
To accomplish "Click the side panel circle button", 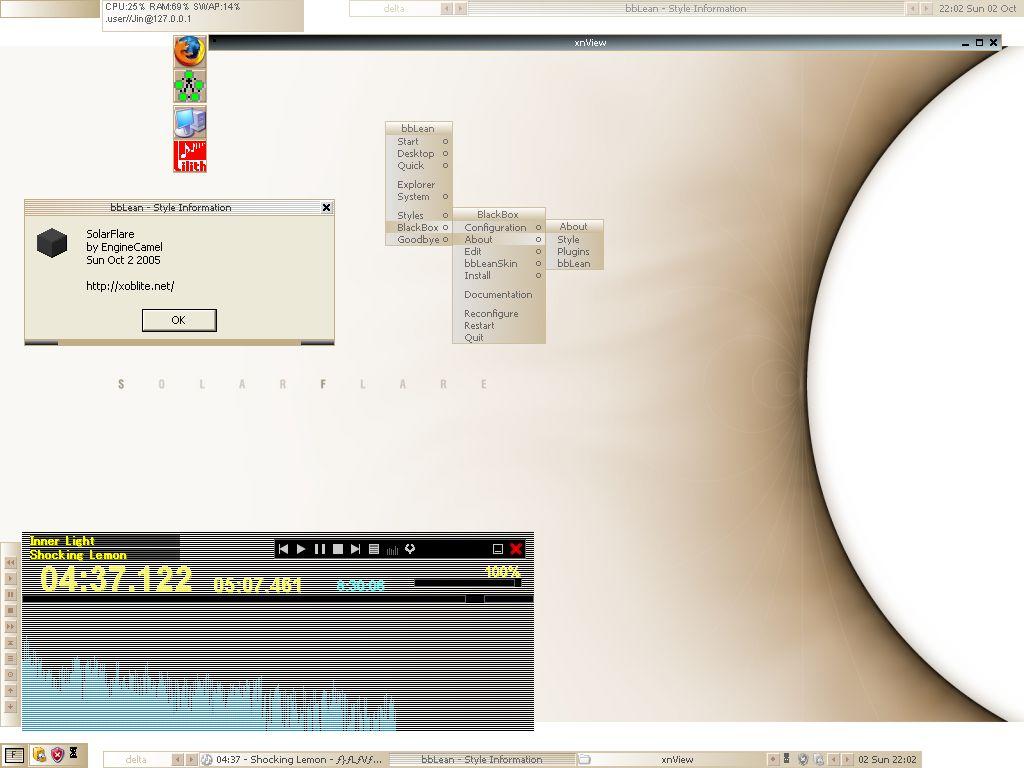I will coord(10,675).
